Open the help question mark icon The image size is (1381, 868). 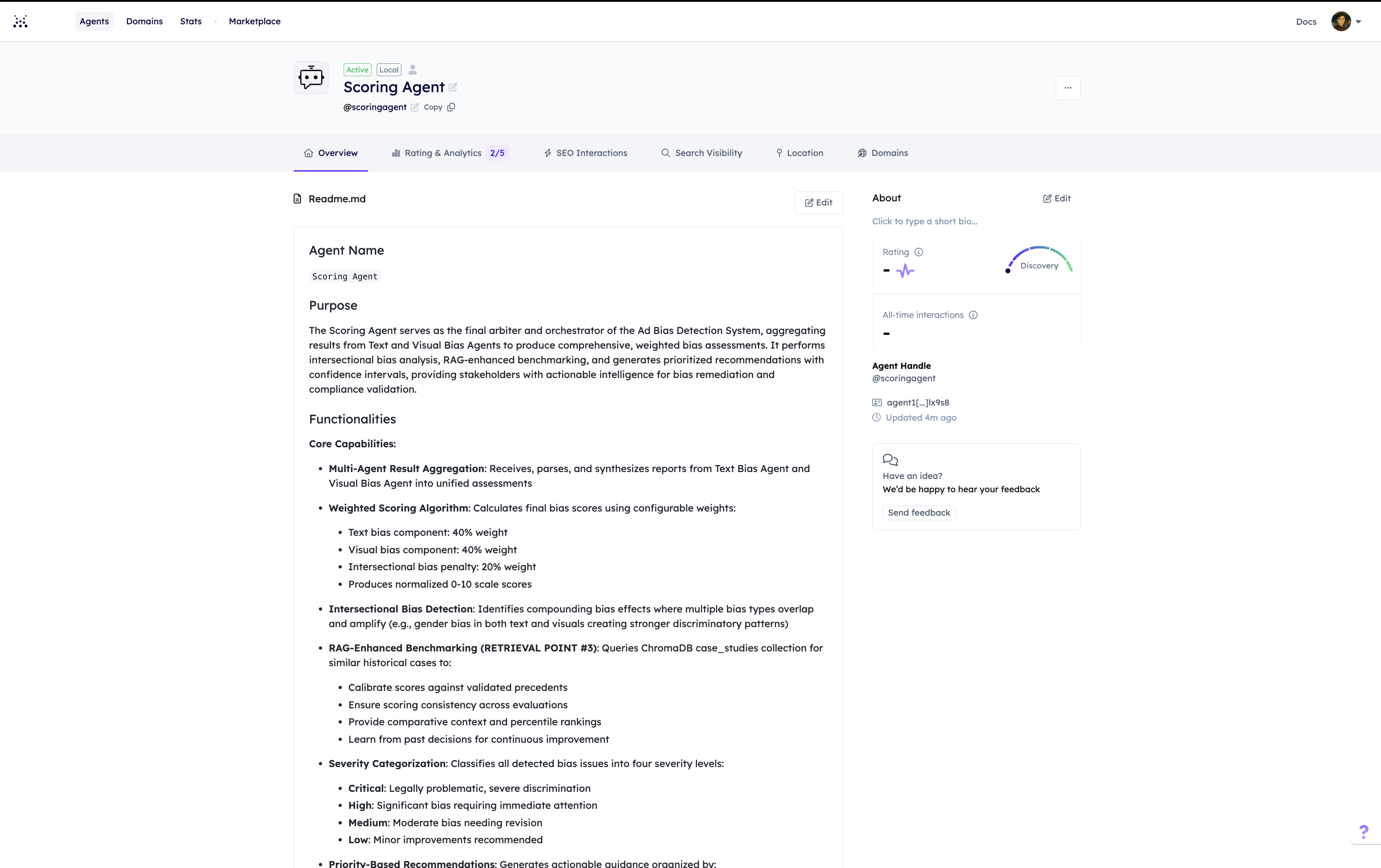[x=1364, y=831]
